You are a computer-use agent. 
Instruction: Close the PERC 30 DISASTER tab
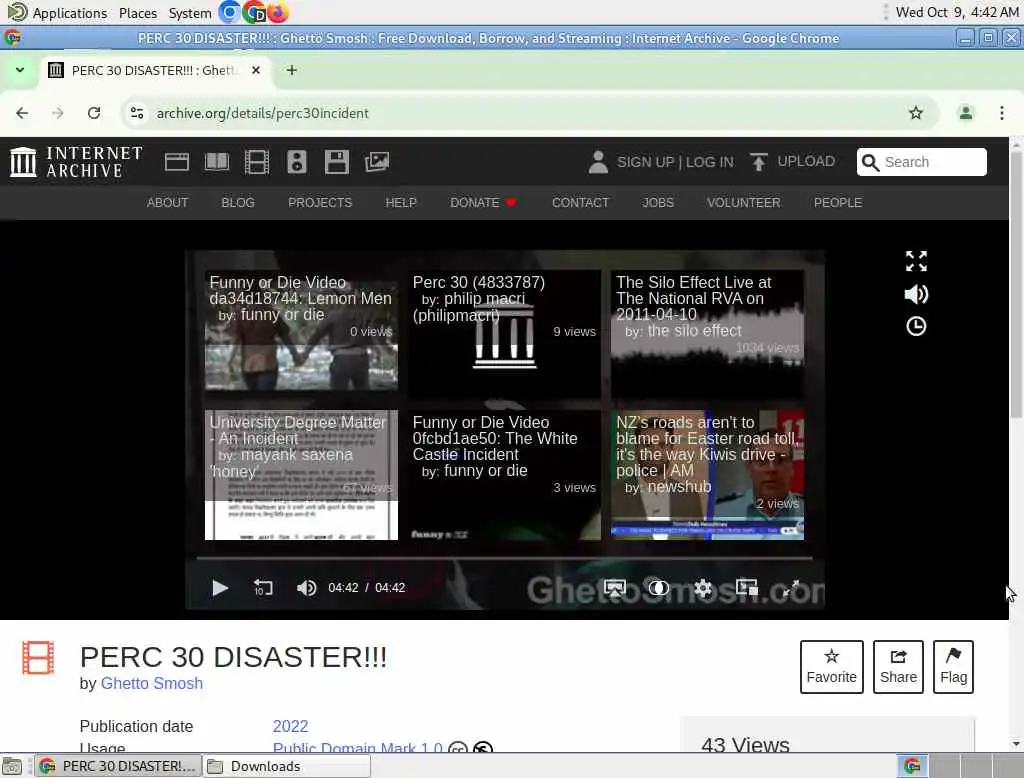pos(256,70)
